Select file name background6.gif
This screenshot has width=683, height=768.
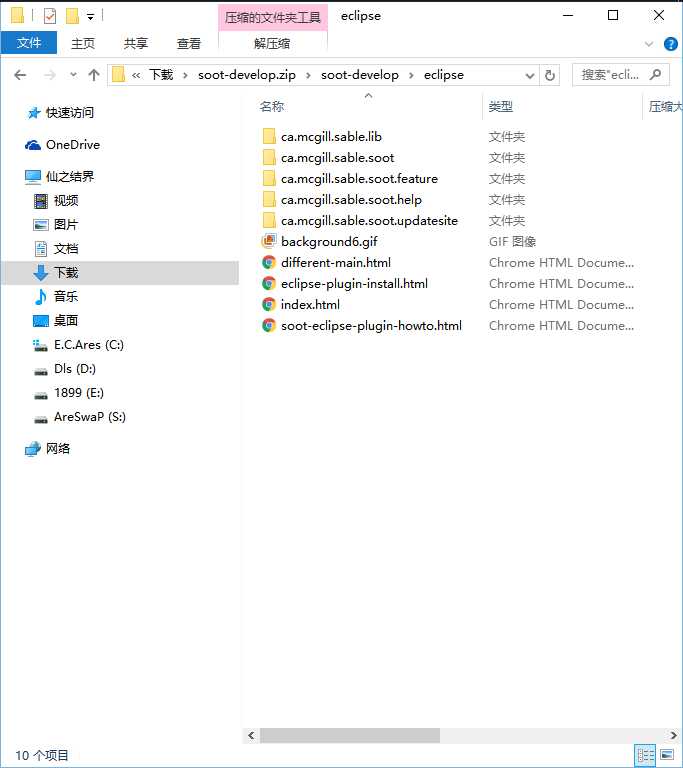[329, 241]
